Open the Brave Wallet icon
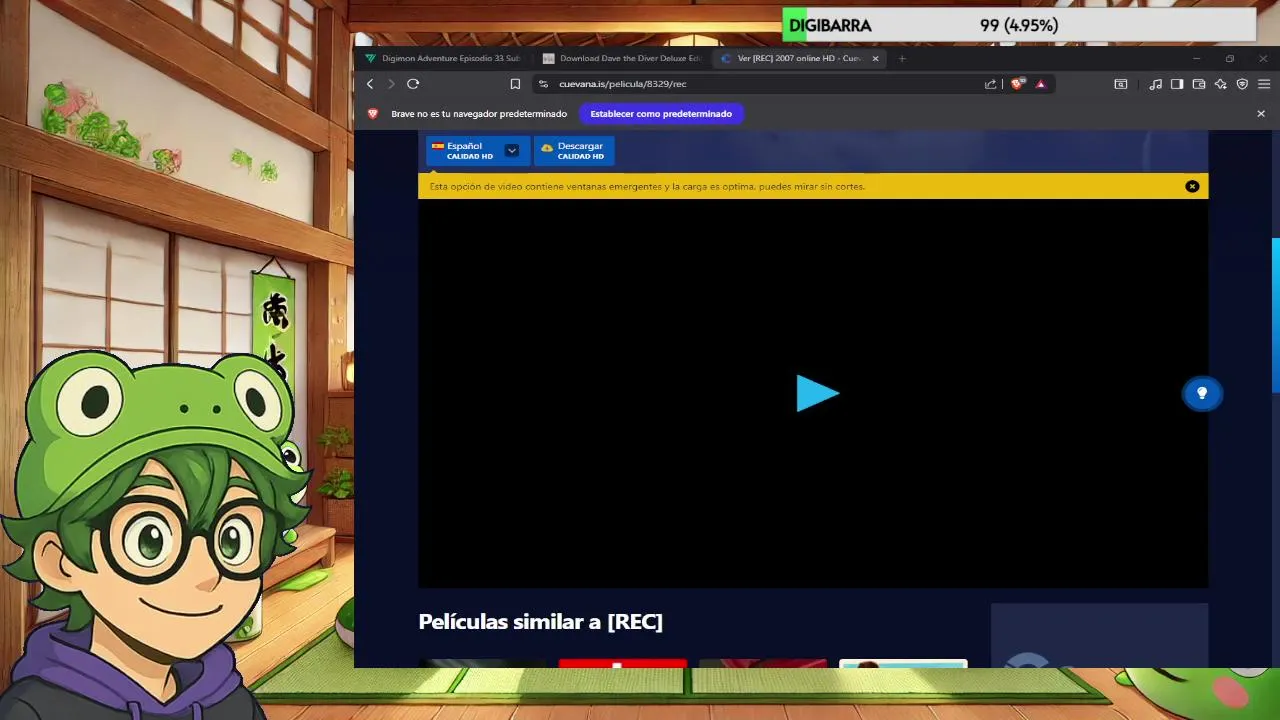 (1199, 84)
